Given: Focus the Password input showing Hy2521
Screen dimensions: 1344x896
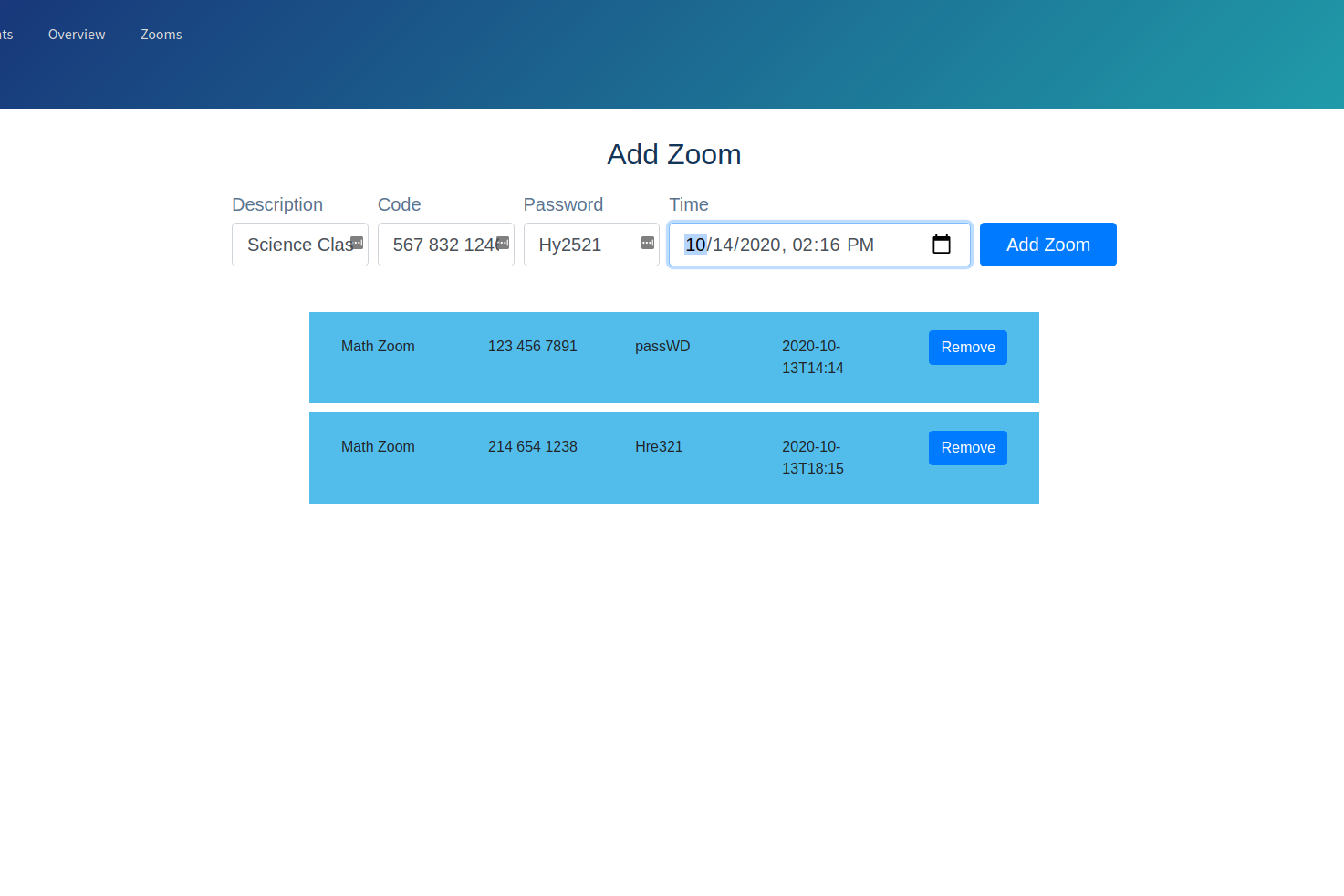Looking at the screenshot, I should [x=591, y=245].
